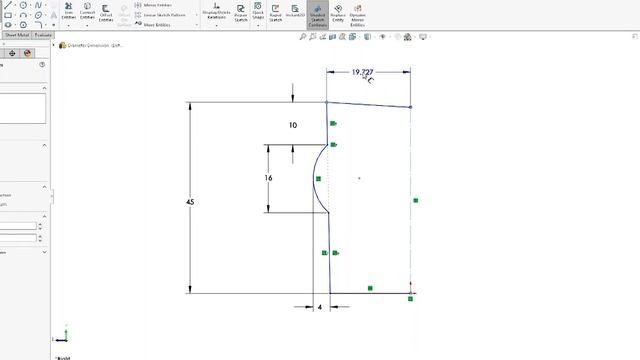
Task: Click Linear Sketch Pattern command
Action: click(160, 15)
